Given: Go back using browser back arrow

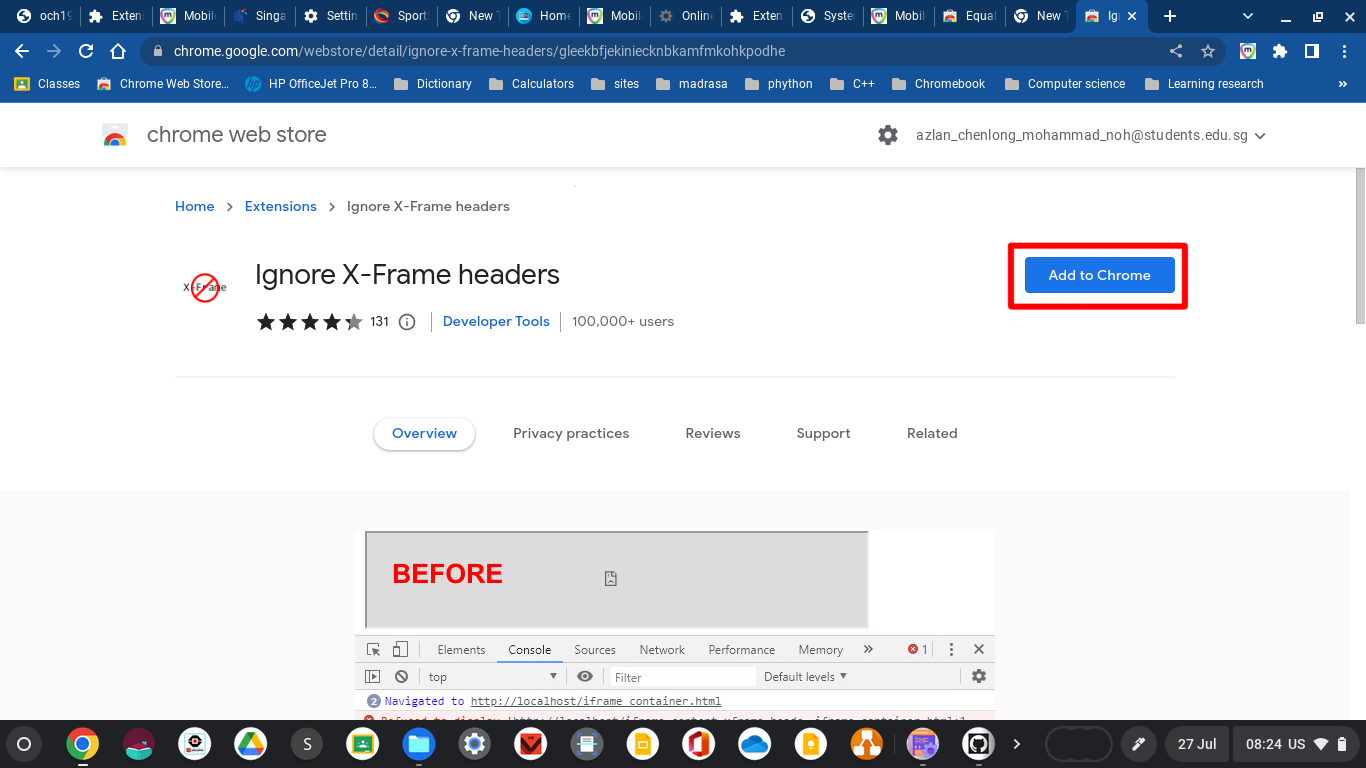Looking at the screenshot, I should coord(22,51).
